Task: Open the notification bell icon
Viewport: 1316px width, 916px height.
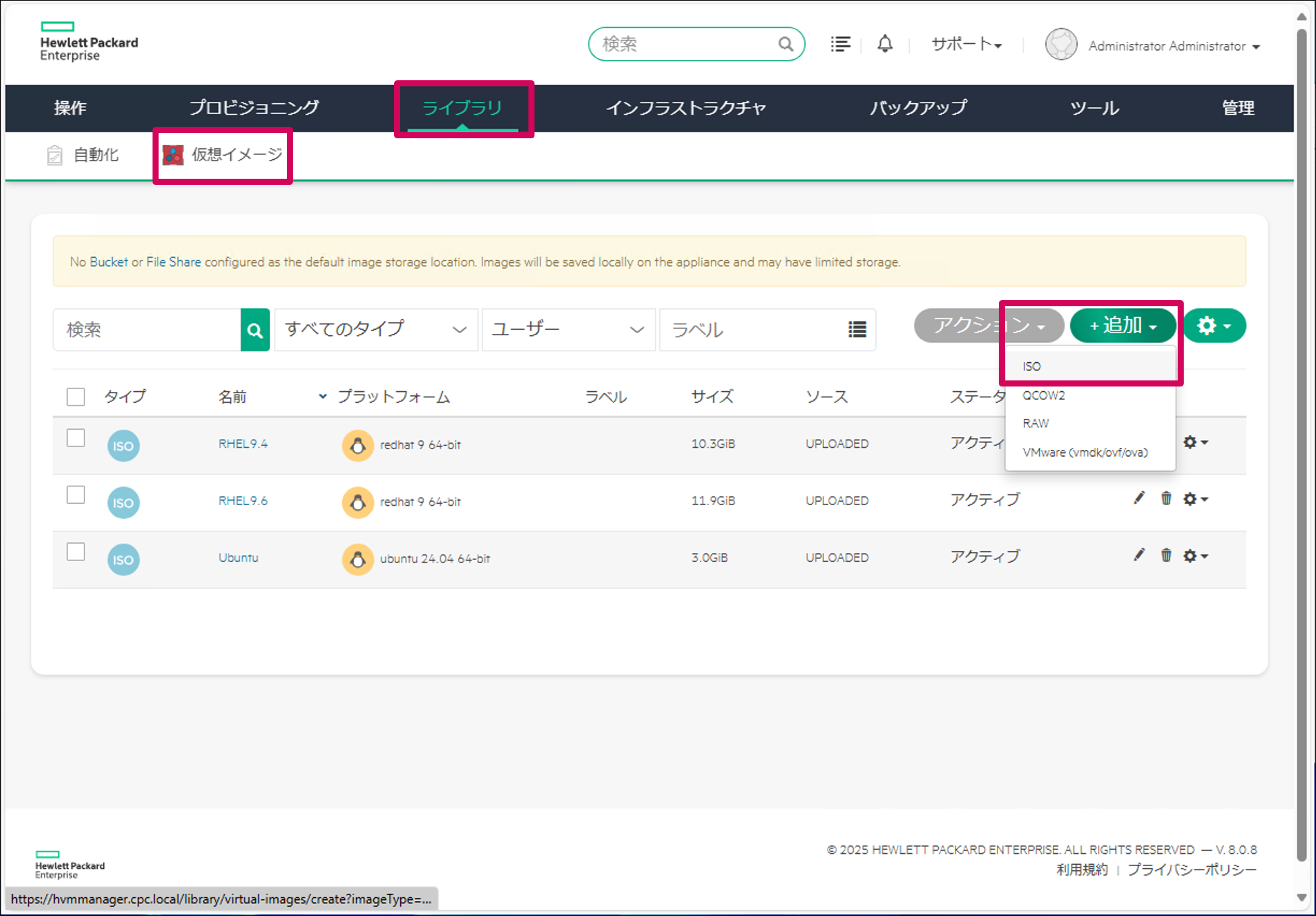Action: (885, 44)
